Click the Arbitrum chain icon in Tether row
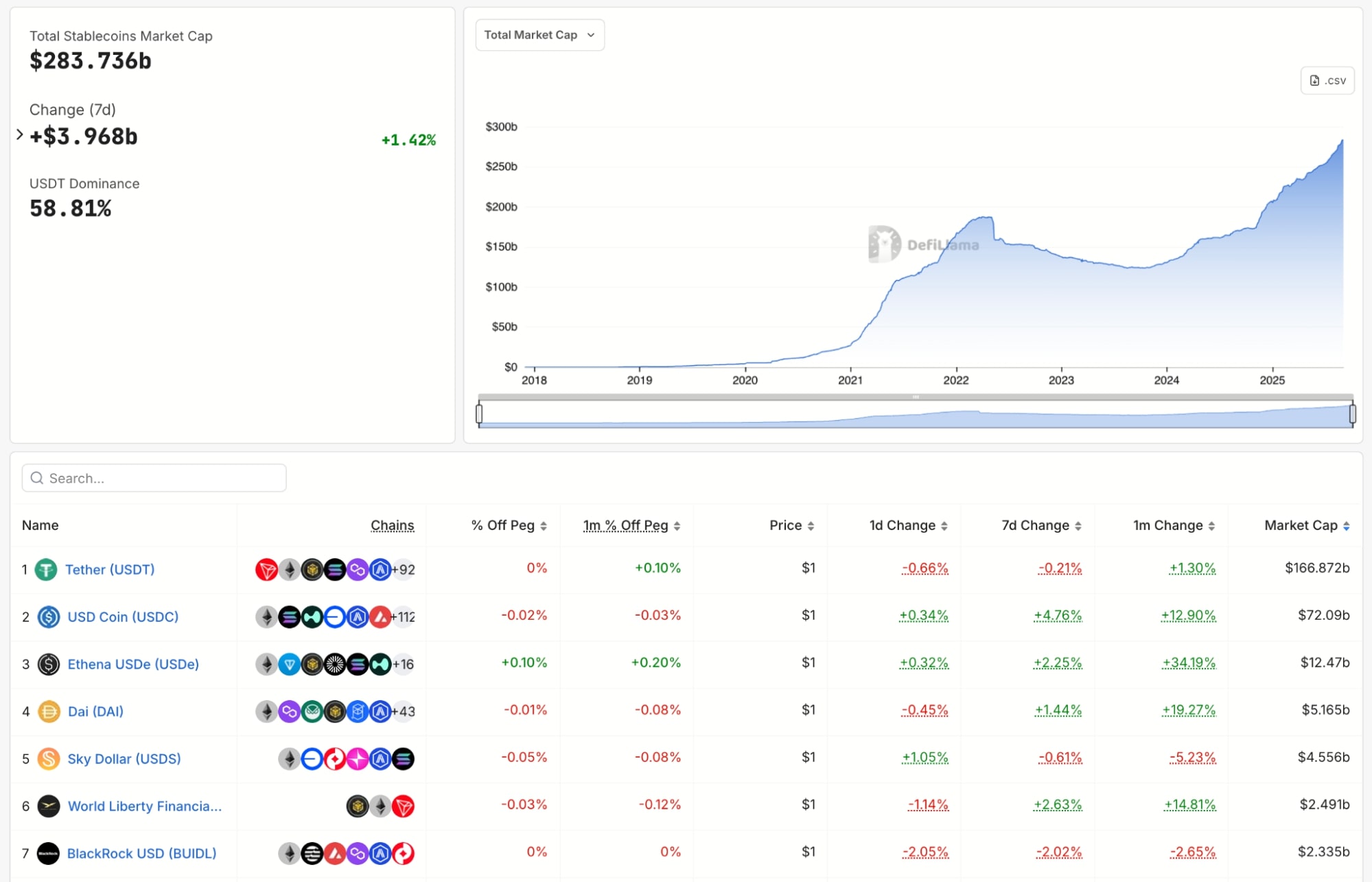1372x882 pixels. 380,570
